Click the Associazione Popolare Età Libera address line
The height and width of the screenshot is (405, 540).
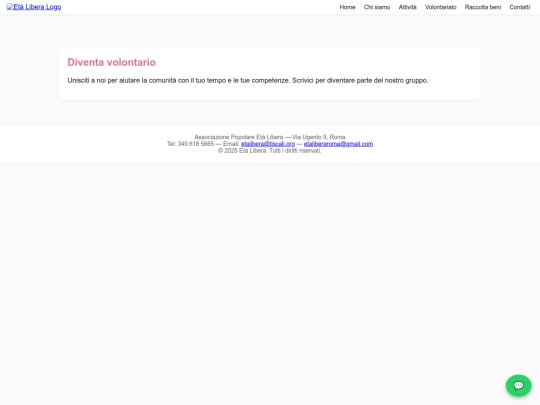(270, 137)
